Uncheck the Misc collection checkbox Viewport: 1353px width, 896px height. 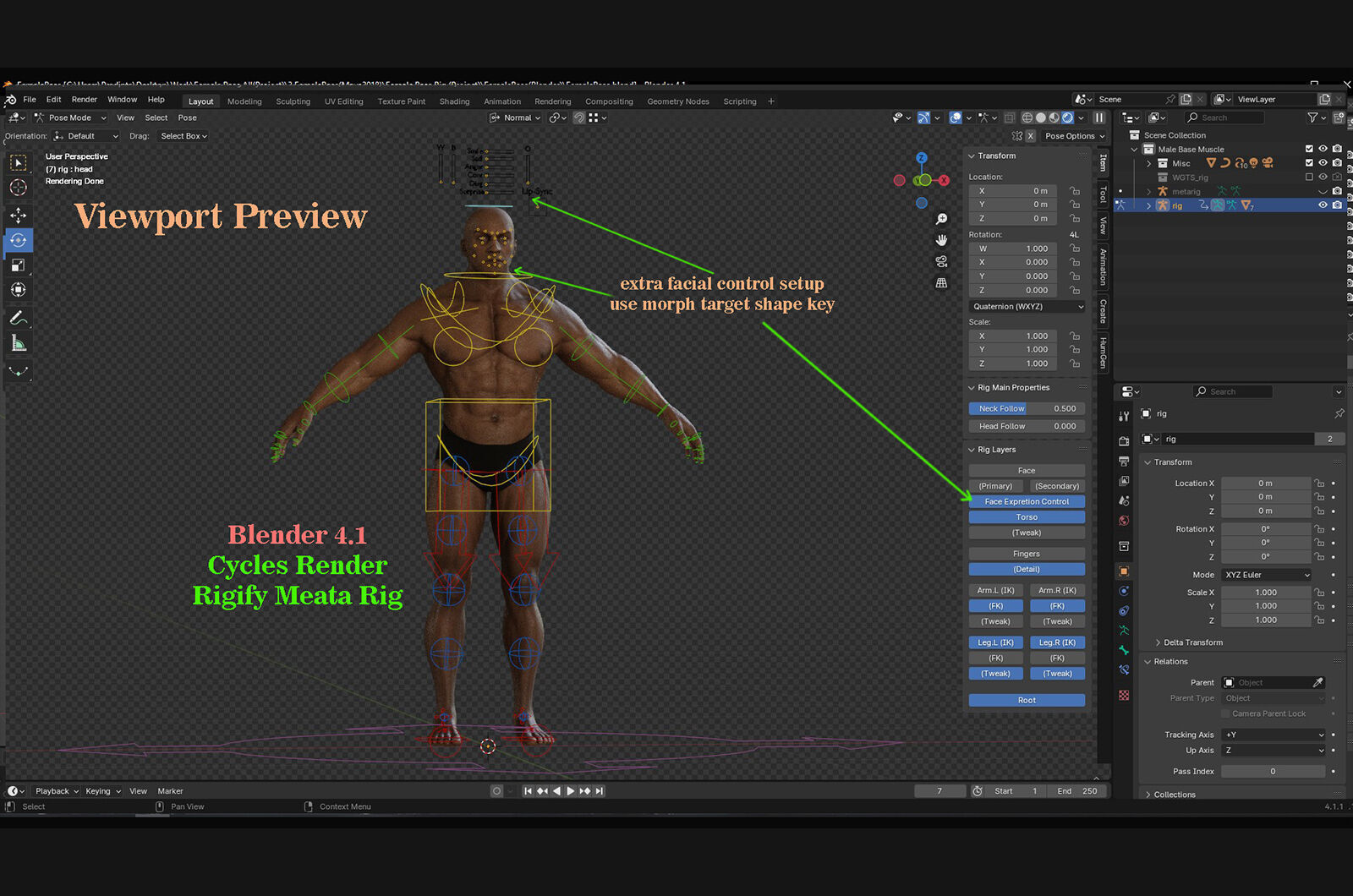coord(1309,163)
